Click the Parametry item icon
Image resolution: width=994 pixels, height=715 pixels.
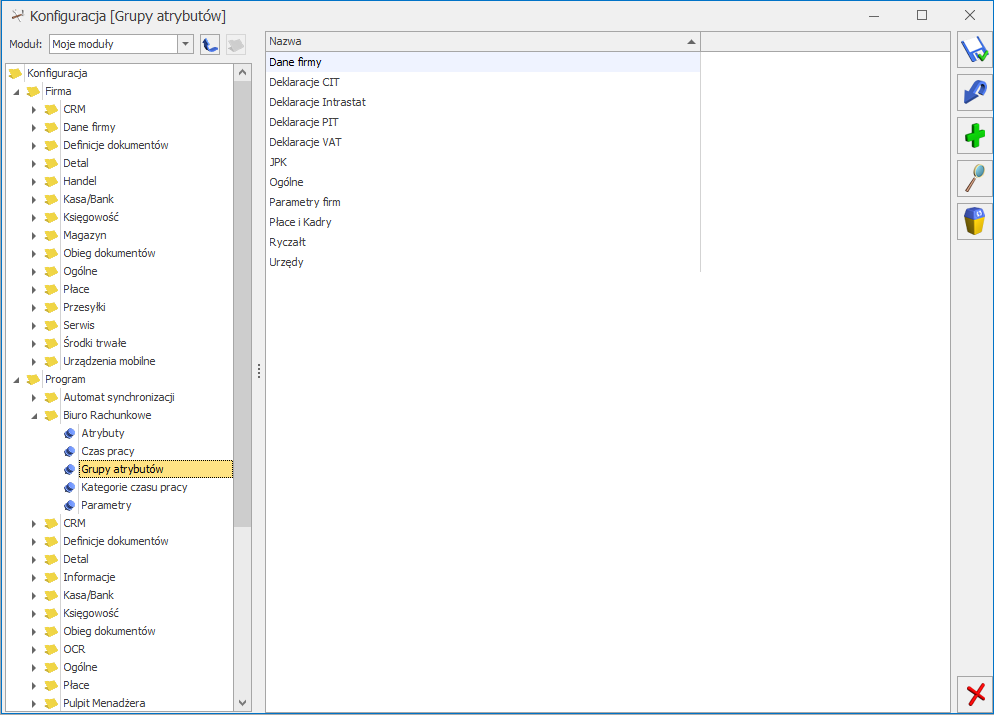[x=70, y=505]
